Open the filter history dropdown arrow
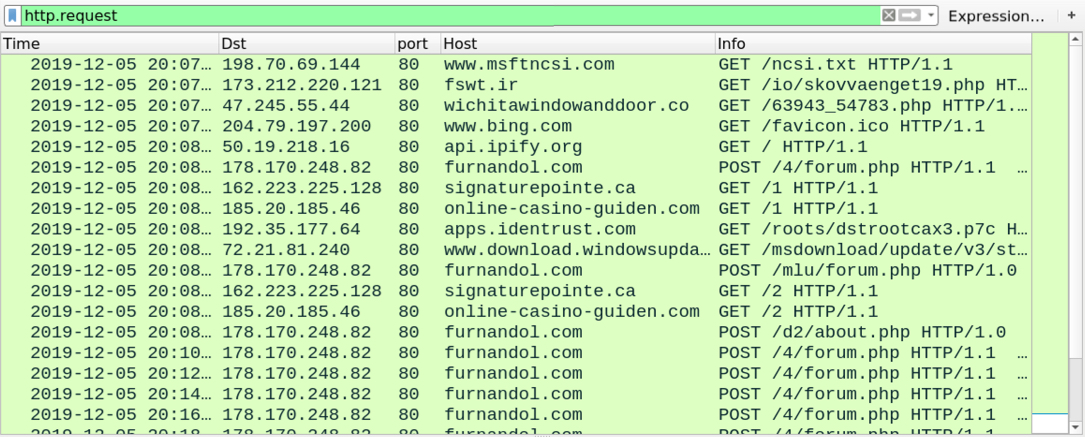 point(931,15)
